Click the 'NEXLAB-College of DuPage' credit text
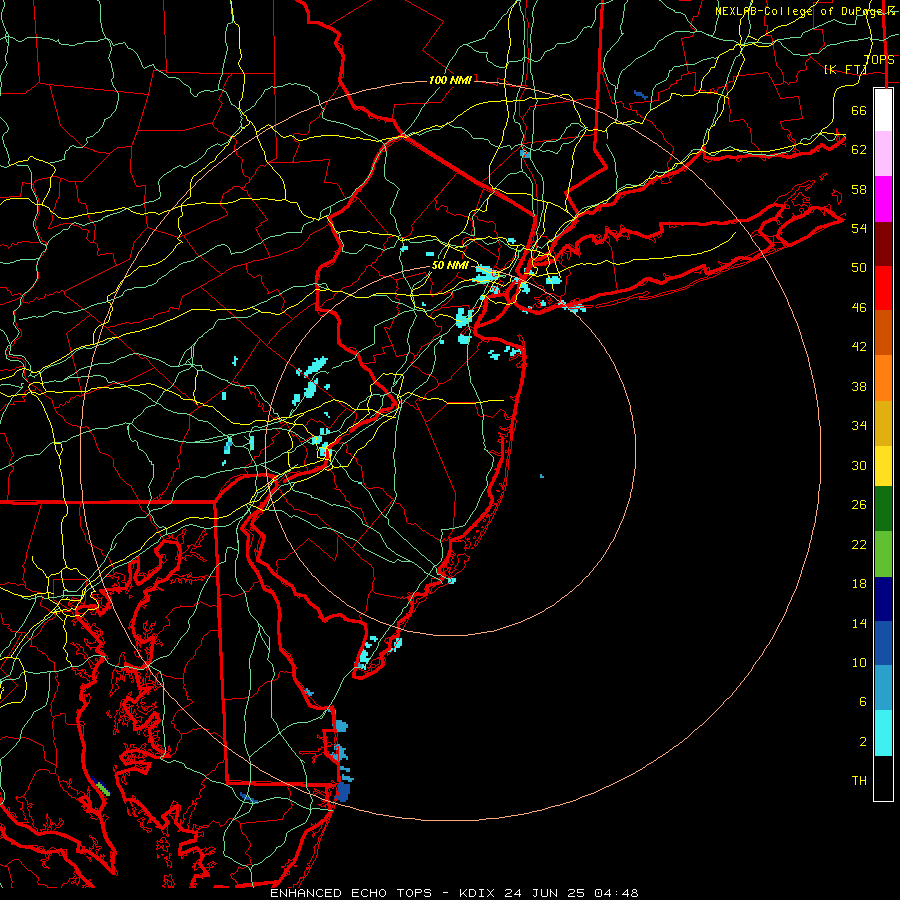The height and width of the screenshot is (900, 900). [799, 11]
